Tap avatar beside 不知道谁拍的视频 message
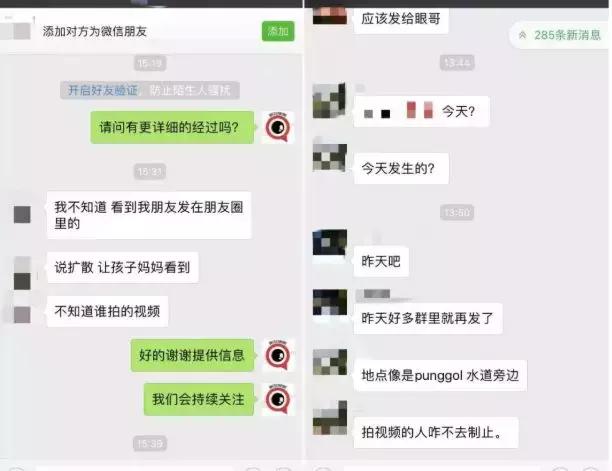This screenshot has width=612, height=471. (22, 315)
